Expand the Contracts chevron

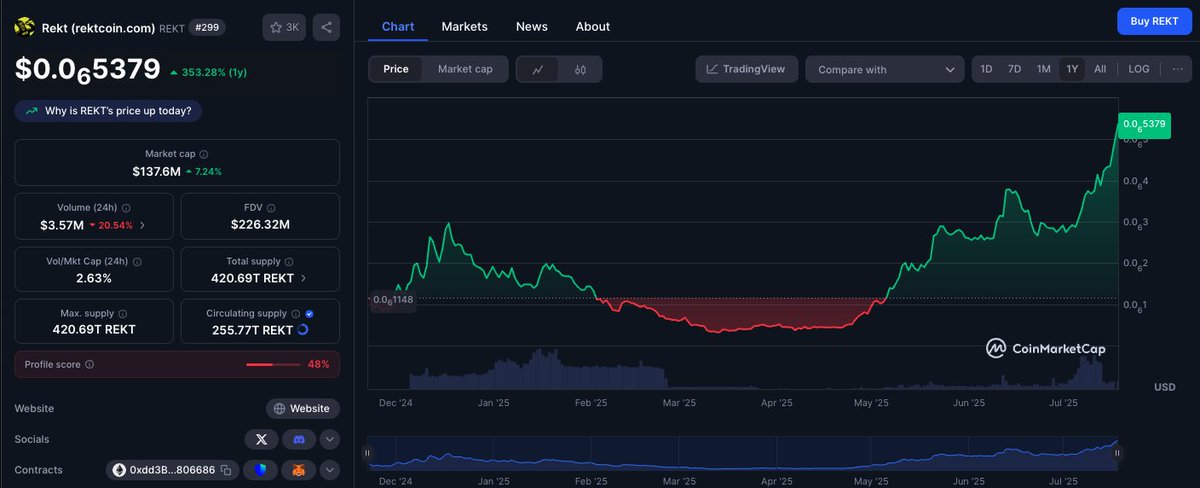pyautogui.click(x=330, y=470)
